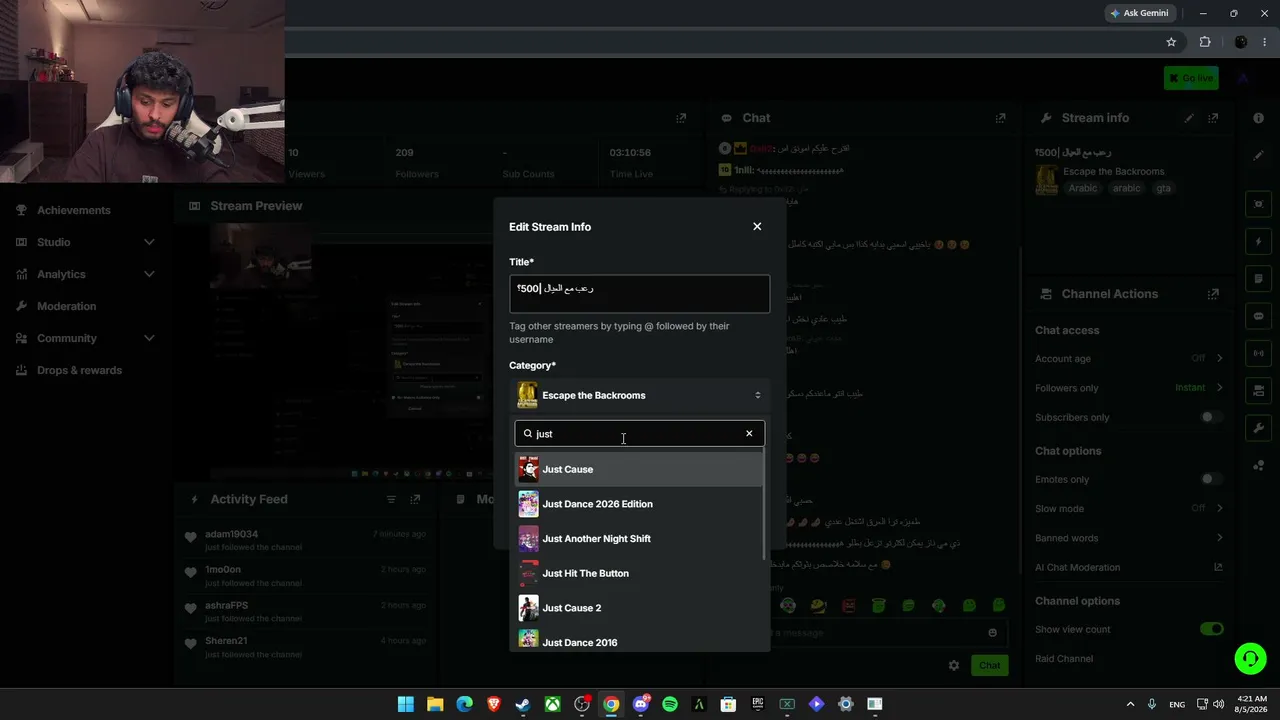Pop out the Channel Actions panel
Screen dimensions: 1280x720
(x=1213, y=294)
